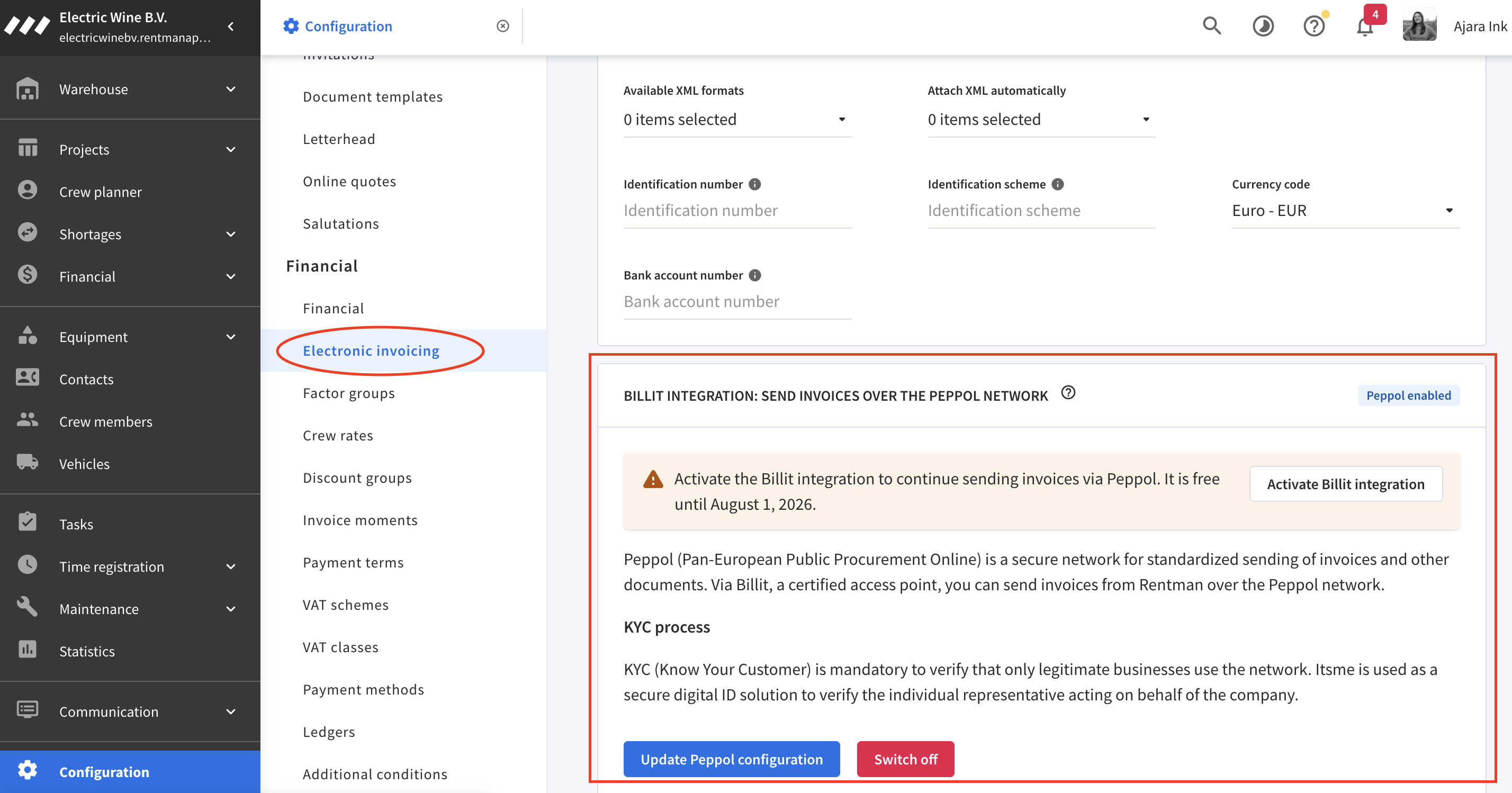Expand the Time registration menu chevron

pyautogui.click(x=231, y=566)
